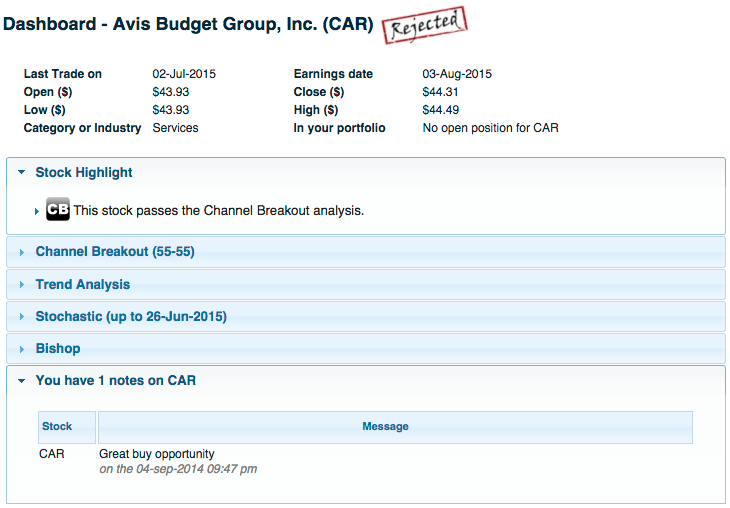The width and height of the screenshot is (730, 508).
Task: Click the Dashboard - Avis Budget Group title
Action: pyautogui.click(x=188, y=24)
